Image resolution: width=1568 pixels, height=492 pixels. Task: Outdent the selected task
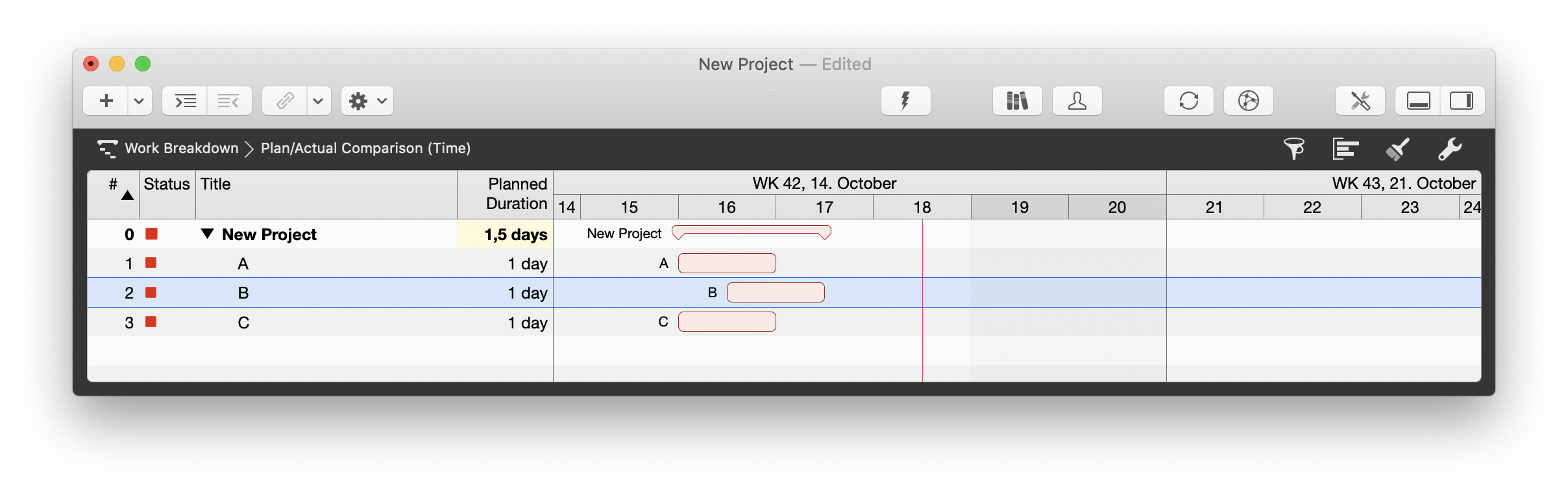[x=229, y=101]
